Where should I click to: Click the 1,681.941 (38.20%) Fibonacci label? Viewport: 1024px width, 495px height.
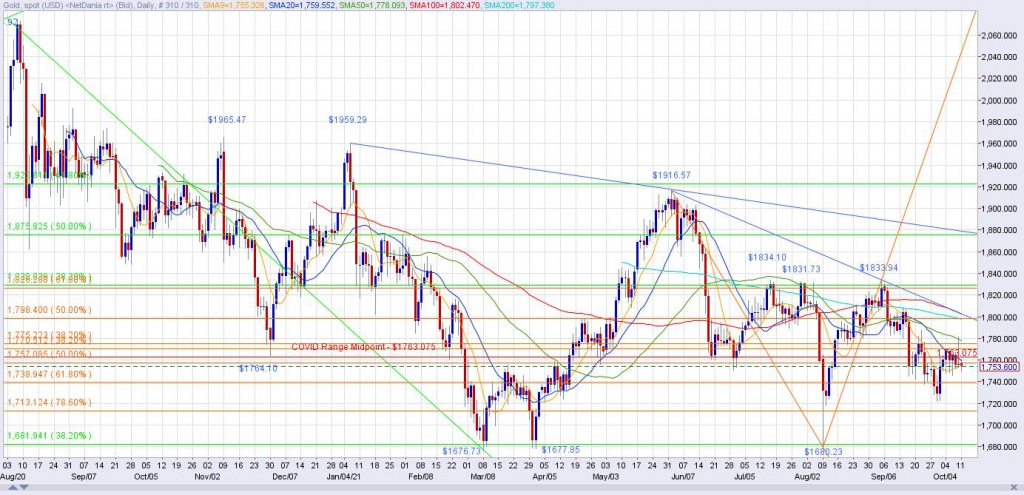(49, 436)
